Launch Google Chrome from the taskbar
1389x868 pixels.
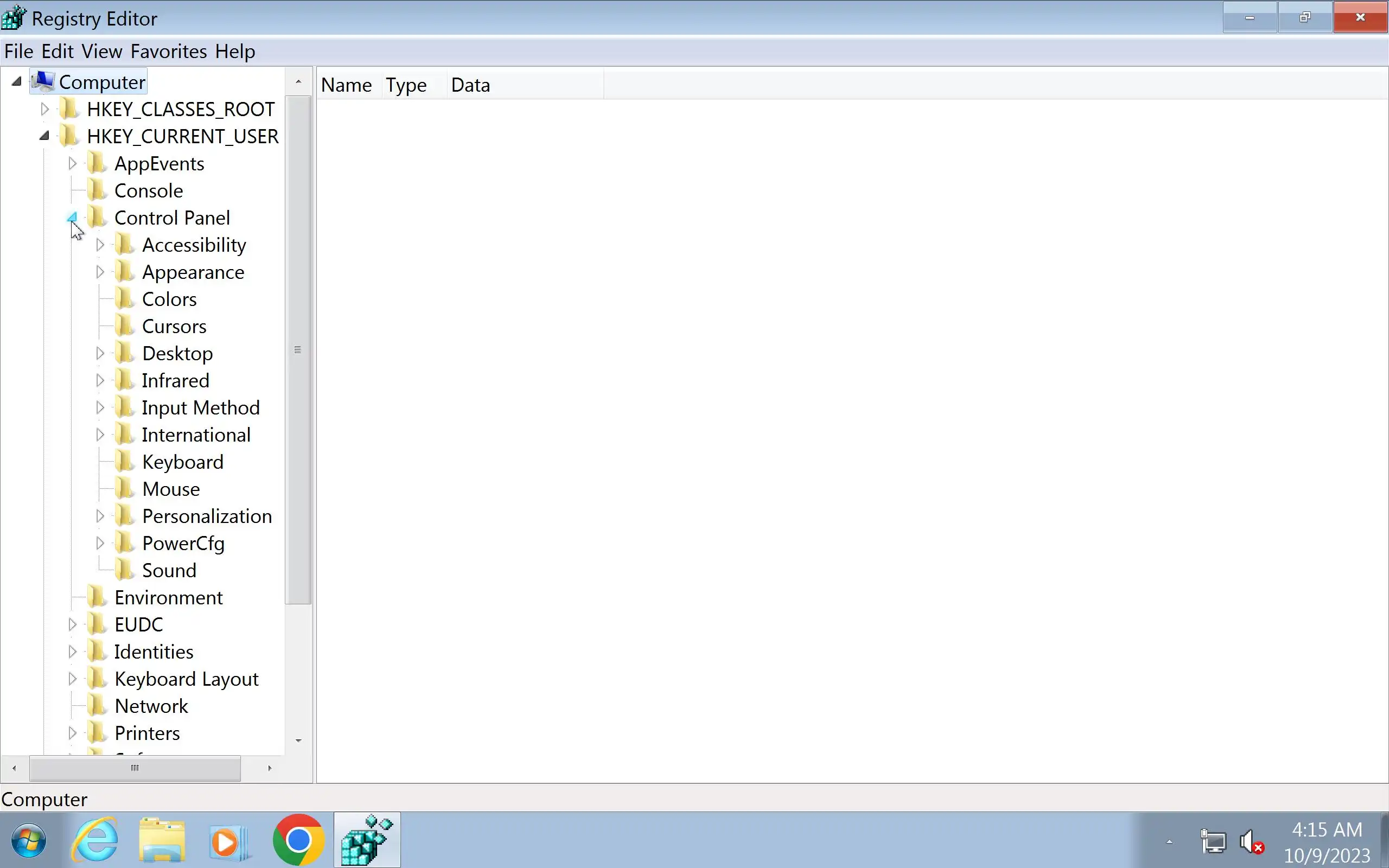point(298,840)
